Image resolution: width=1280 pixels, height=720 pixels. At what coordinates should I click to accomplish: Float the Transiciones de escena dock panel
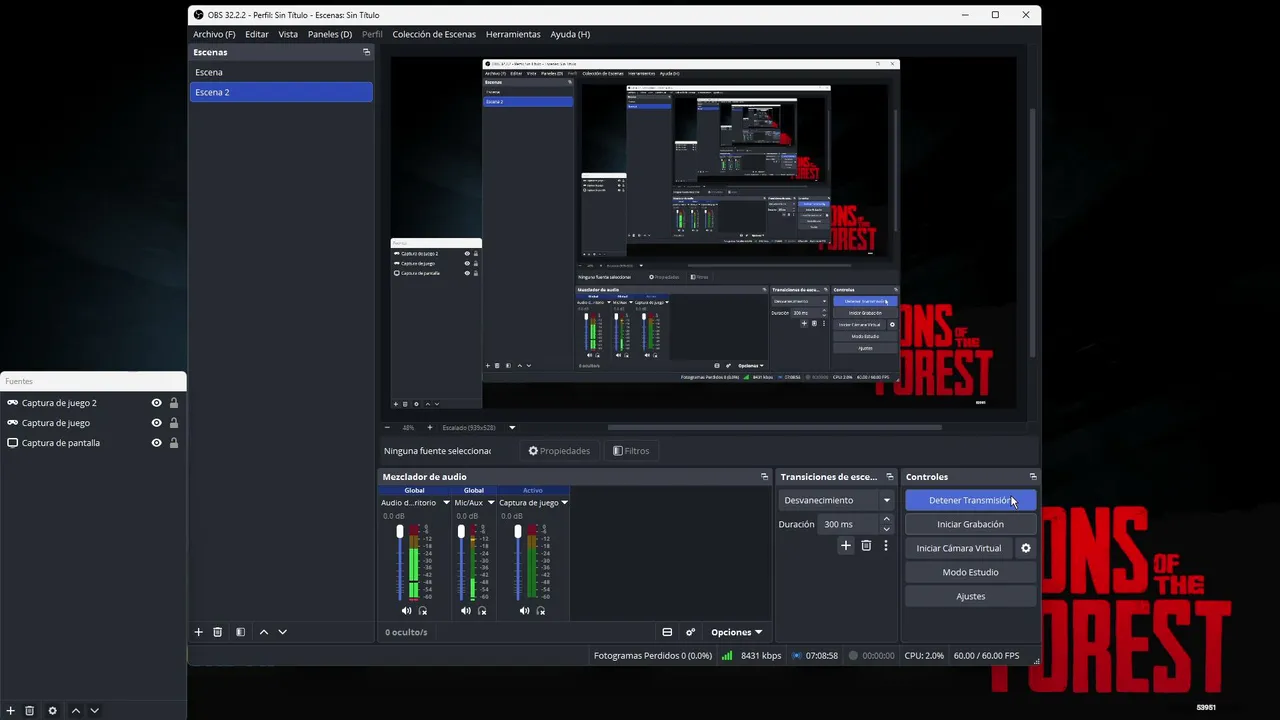pos(889,477)
